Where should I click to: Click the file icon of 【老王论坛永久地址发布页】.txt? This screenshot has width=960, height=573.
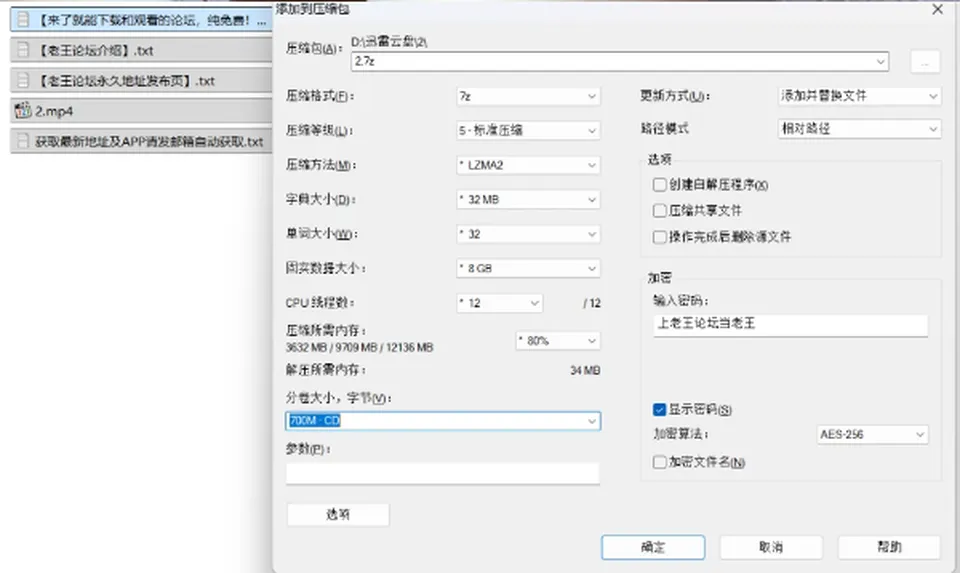pyautogui.click(x=23, y=81)
